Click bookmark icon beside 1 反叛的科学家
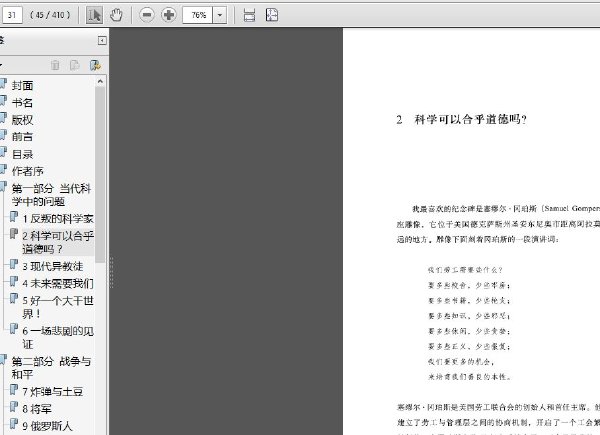 point(14,217)
